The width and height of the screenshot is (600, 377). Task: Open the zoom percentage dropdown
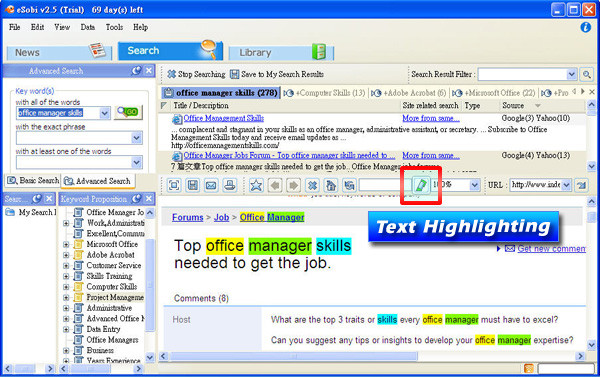(474, 185)
